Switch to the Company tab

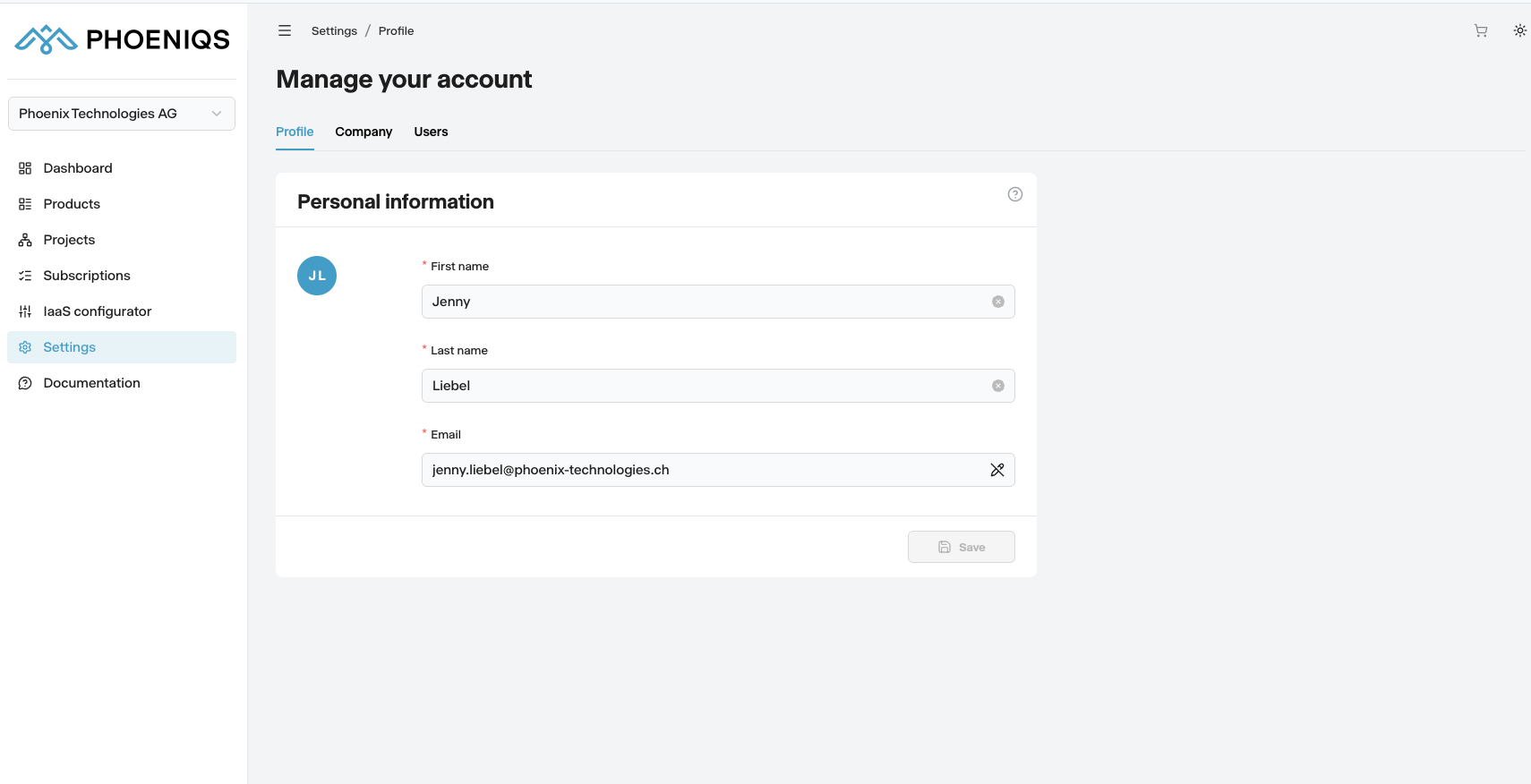coord(364,132)
